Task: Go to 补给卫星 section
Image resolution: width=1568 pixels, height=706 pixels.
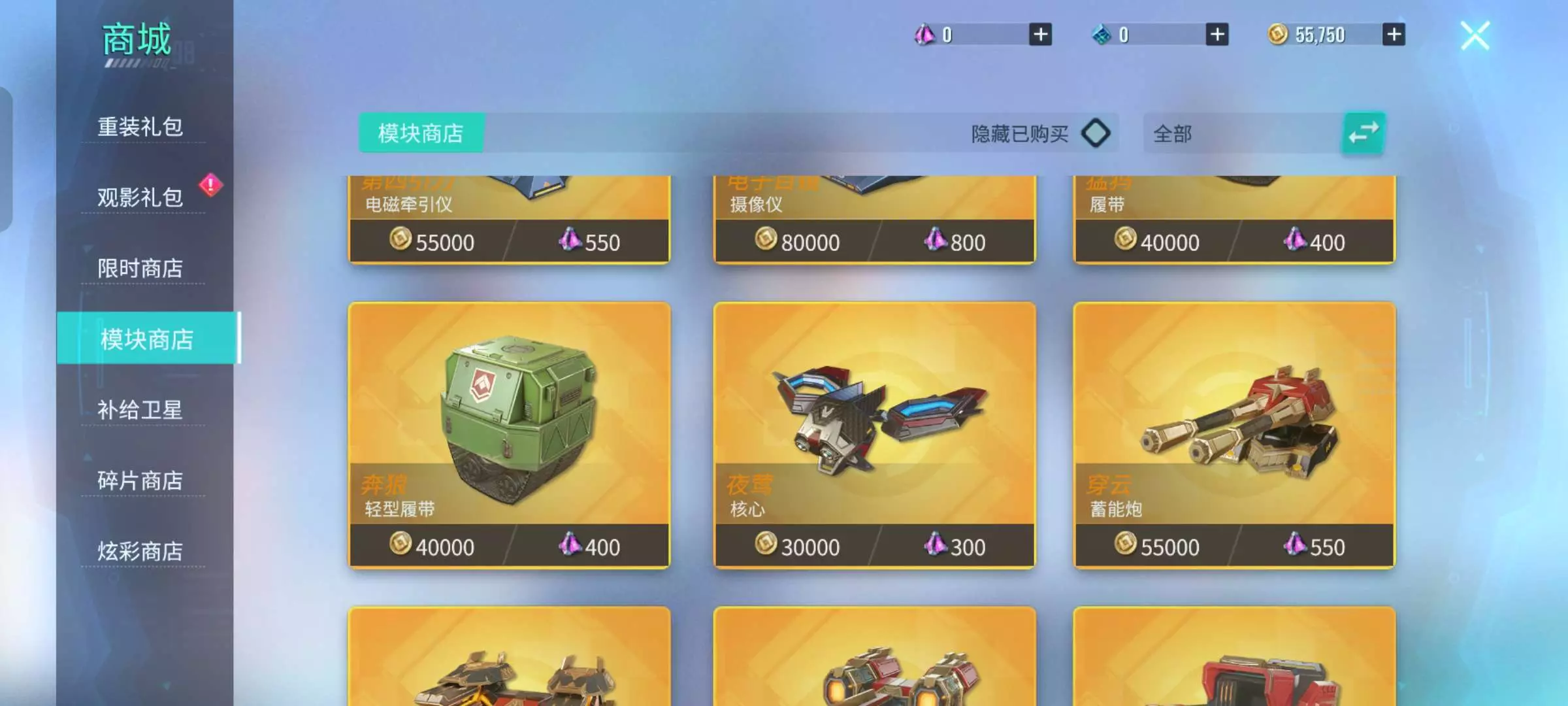Action: pyautogui.click(x=140, y=410)
